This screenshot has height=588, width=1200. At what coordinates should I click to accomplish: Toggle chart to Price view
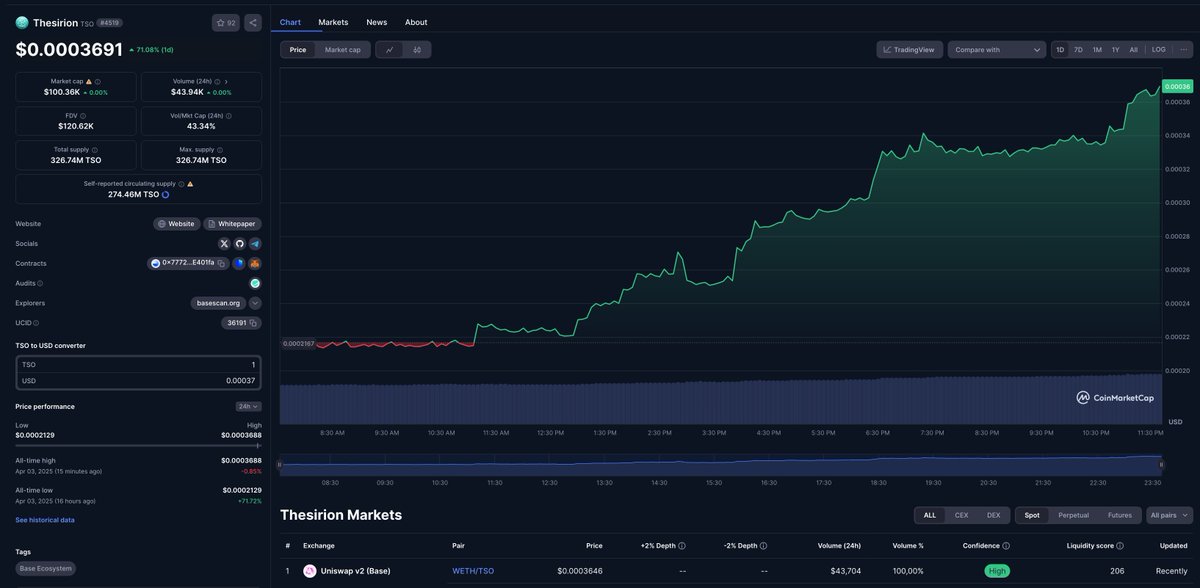pos(298,49)
